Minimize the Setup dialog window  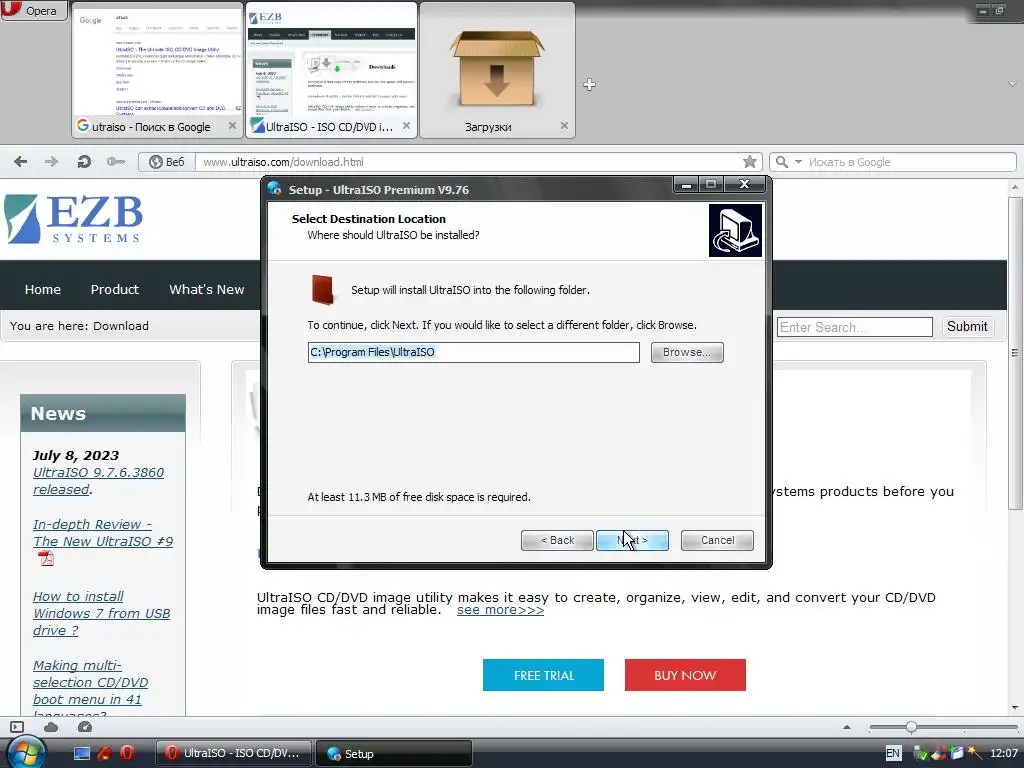click(x=686, y=185)
